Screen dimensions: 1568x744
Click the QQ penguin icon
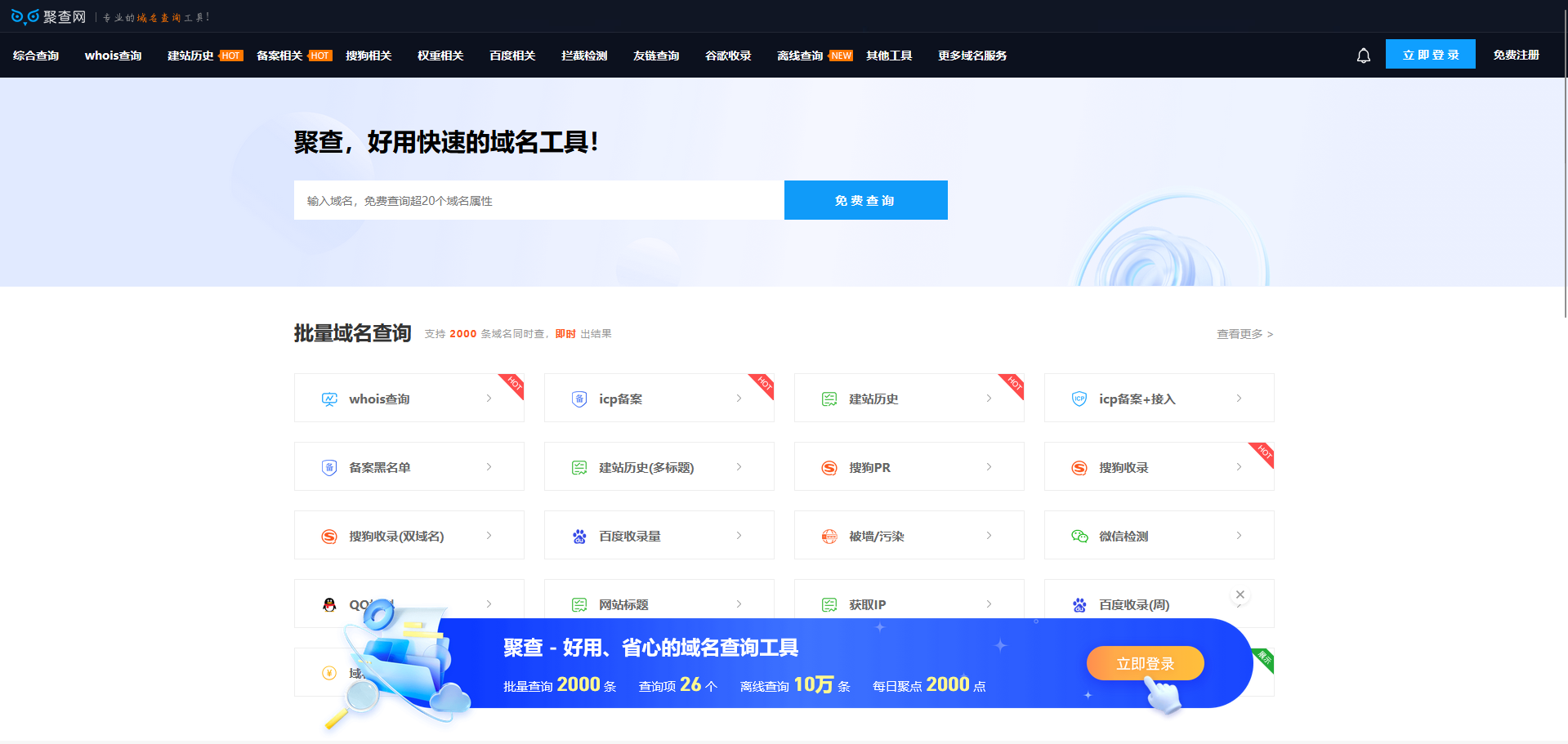pyautogui.click(x=329, y=604)
